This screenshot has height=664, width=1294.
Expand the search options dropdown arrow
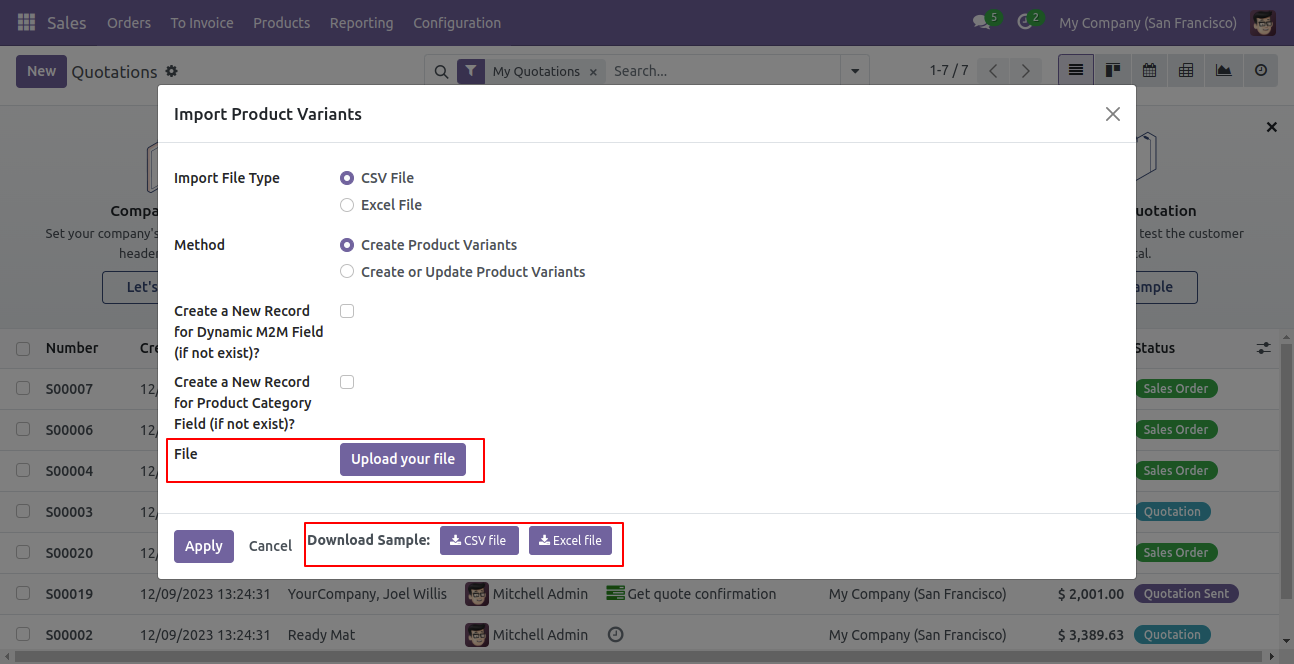tap(854, 71)
